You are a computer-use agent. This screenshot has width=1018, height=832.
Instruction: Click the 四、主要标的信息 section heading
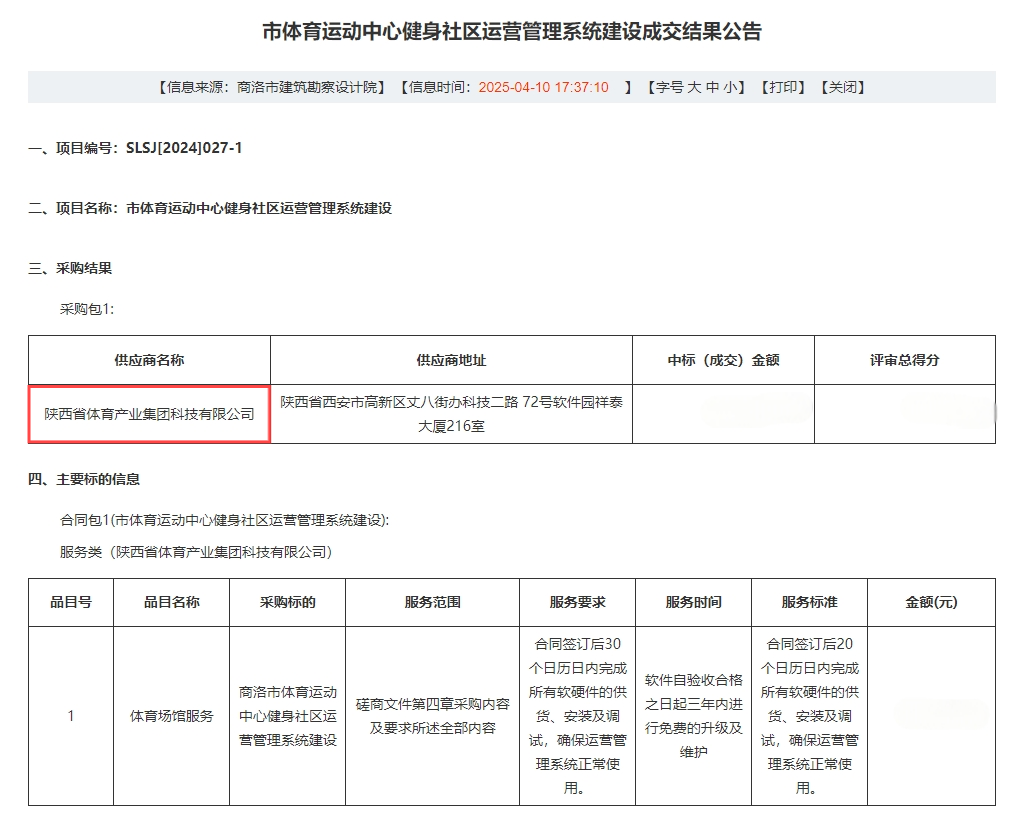pos(84,479)
